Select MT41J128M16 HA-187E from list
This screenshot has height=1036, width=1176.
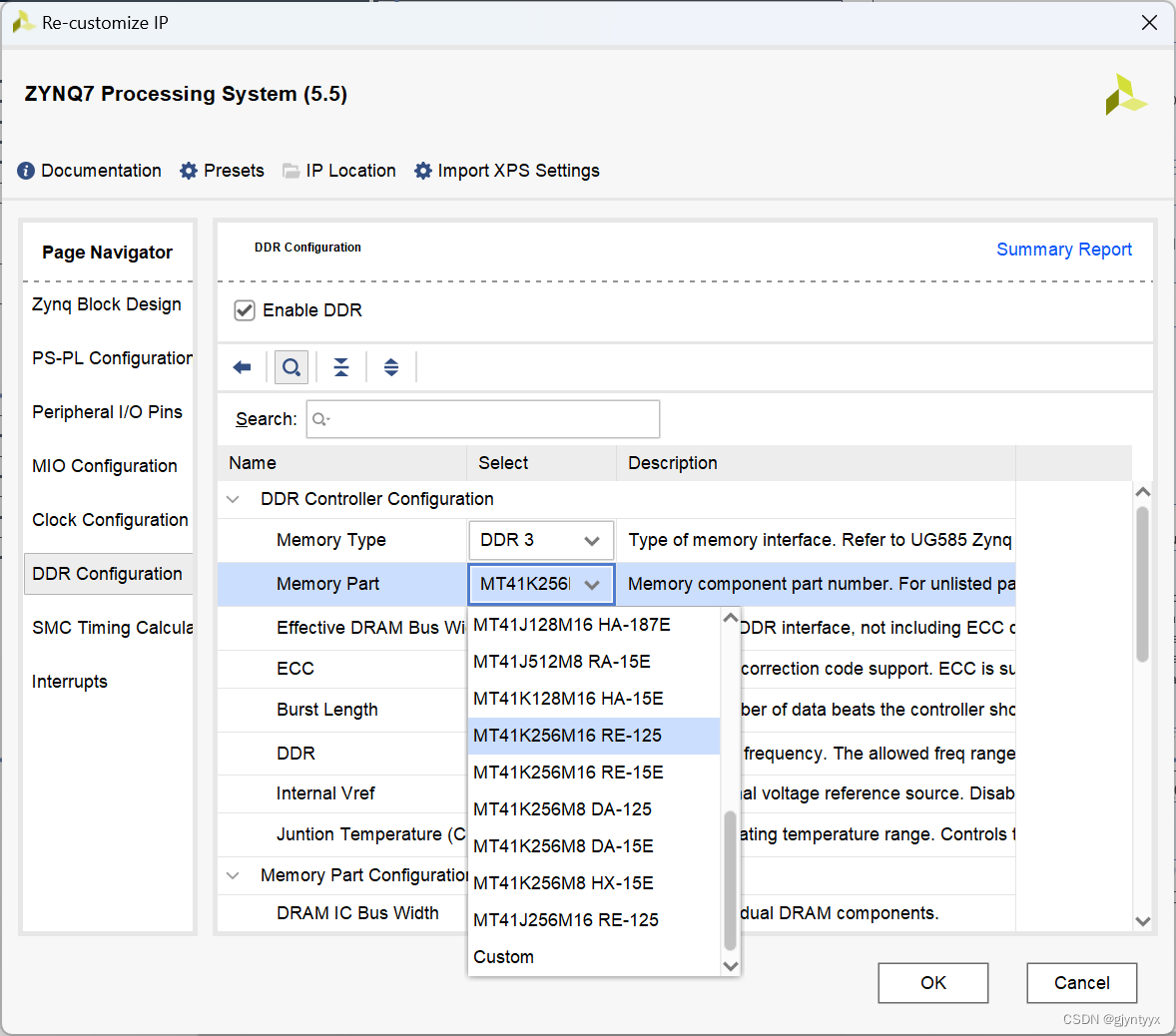pyautogui.click(x=593, y=625)
